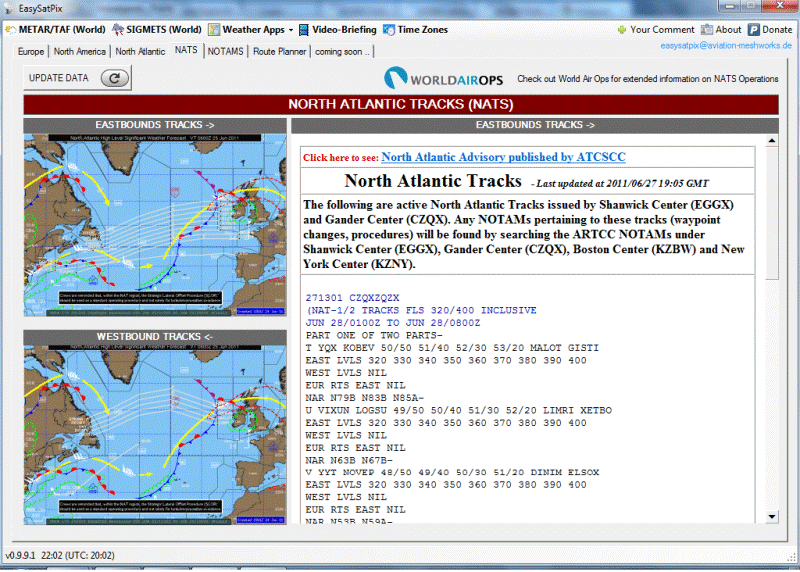Click the scrollbar up arrow
This screenshot has height=572, width=800.
click(x=771, y=140)
